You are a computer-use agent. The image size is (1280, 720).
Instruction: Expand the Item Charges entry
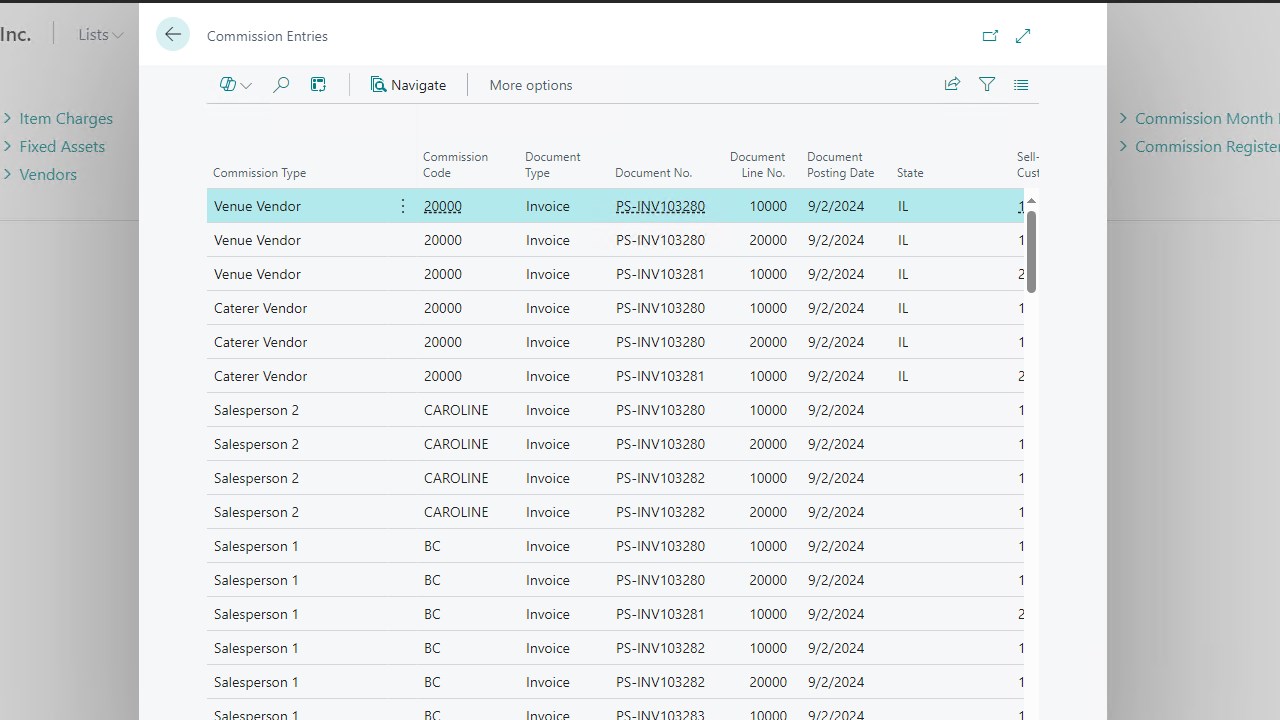(65, 118)
